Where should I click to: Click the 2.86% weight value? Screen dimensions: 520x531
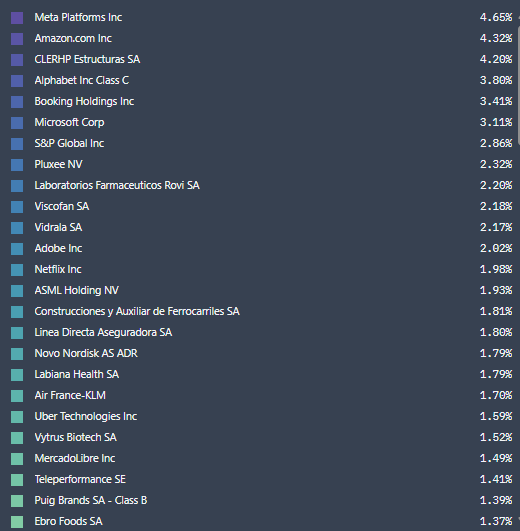tap(496, 143)
